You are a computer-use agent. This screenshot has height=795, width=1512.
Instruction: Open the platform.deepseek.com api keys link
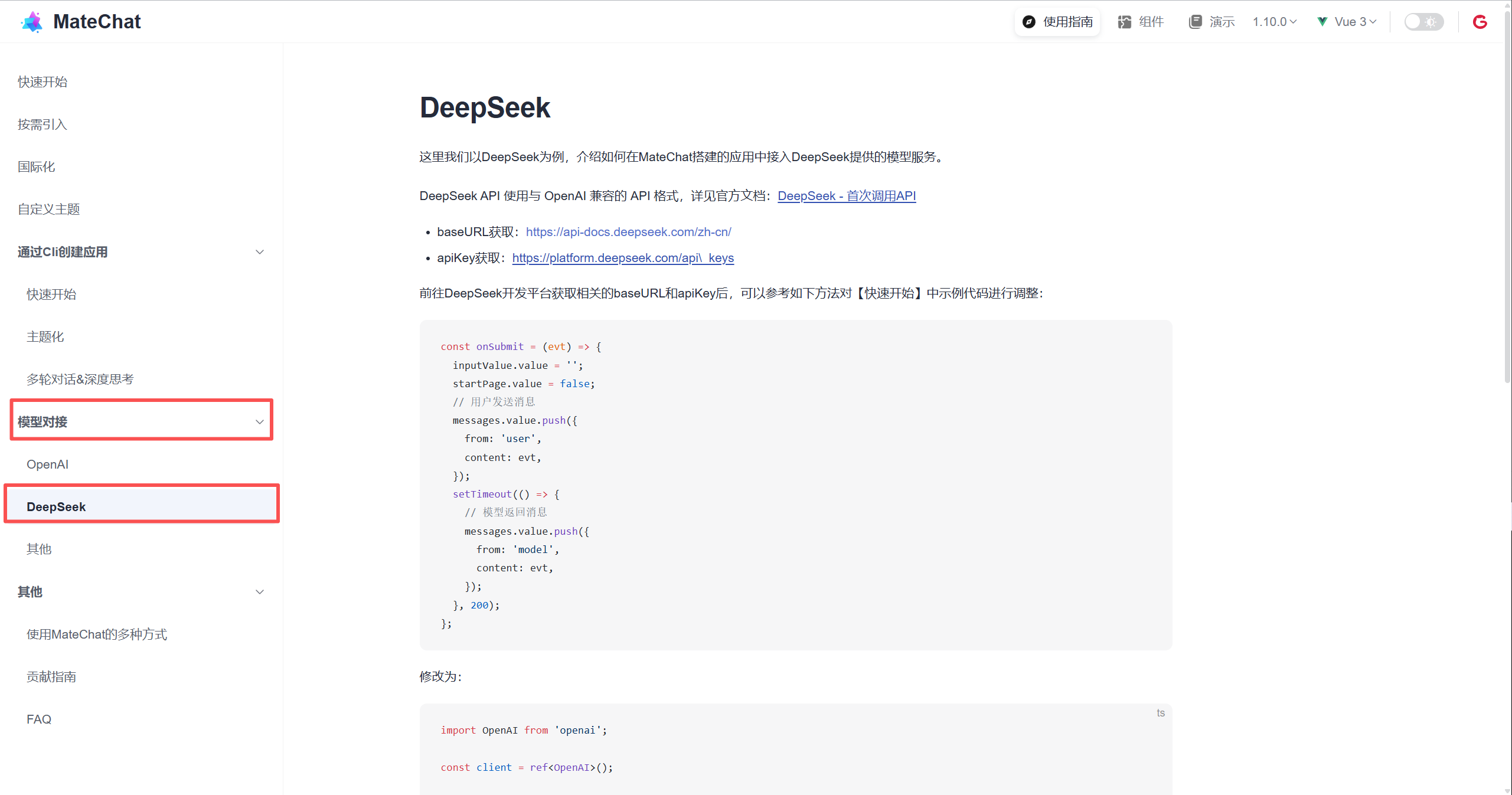pyautogui.click(x=622, y=258)
